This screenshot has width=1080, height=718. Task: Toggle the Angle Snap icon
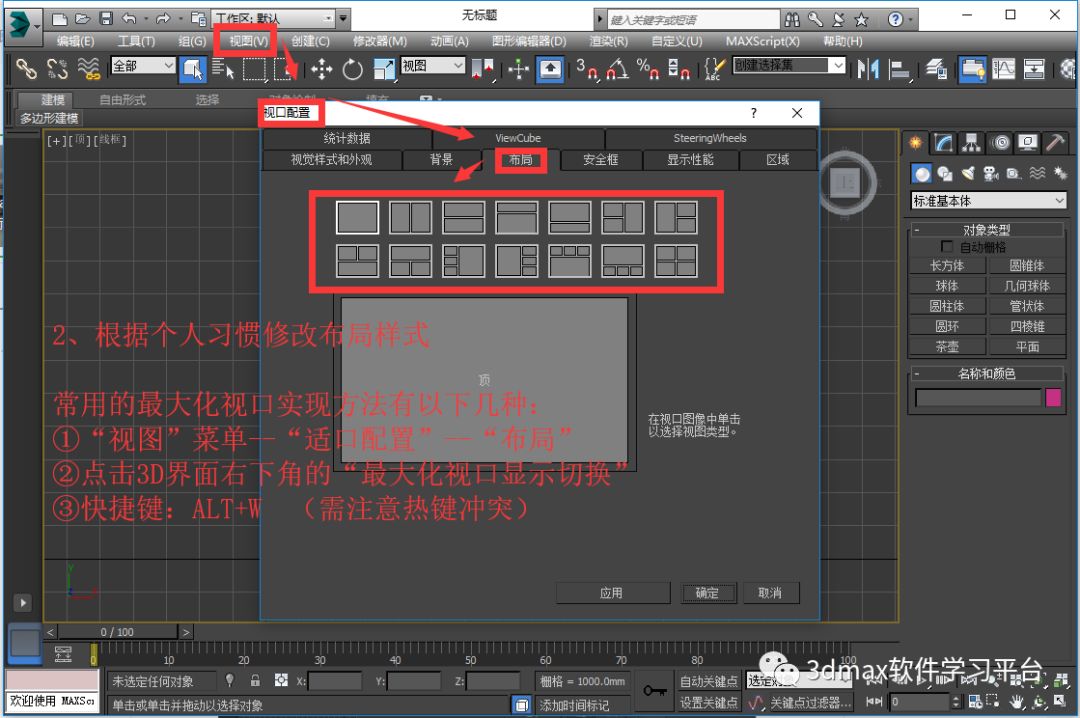click(617, 69)
